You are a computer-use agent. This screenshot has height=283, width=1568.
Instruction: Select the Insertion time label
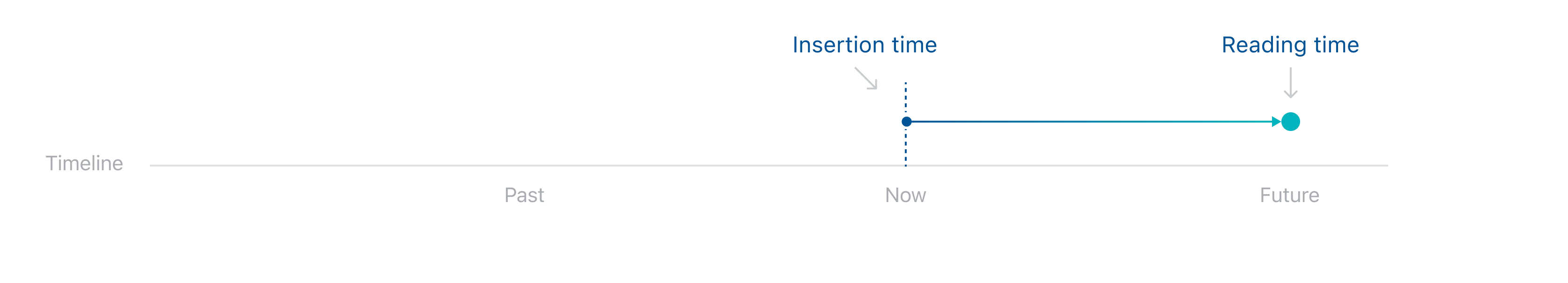click(x=865, y=45)
